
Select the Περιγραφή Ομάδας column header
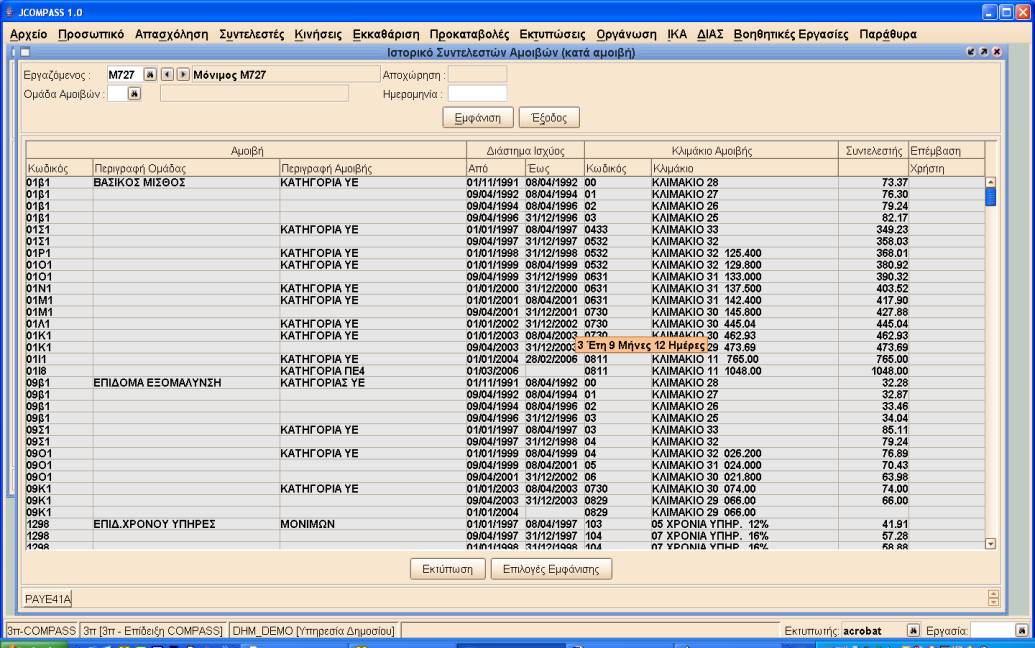[186, 168]
